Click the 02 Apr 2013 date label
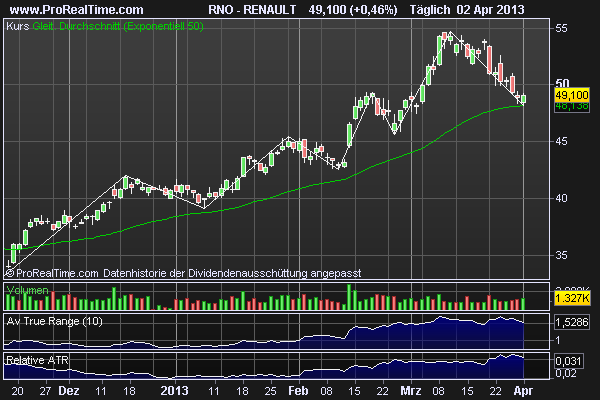 point(491,10)
